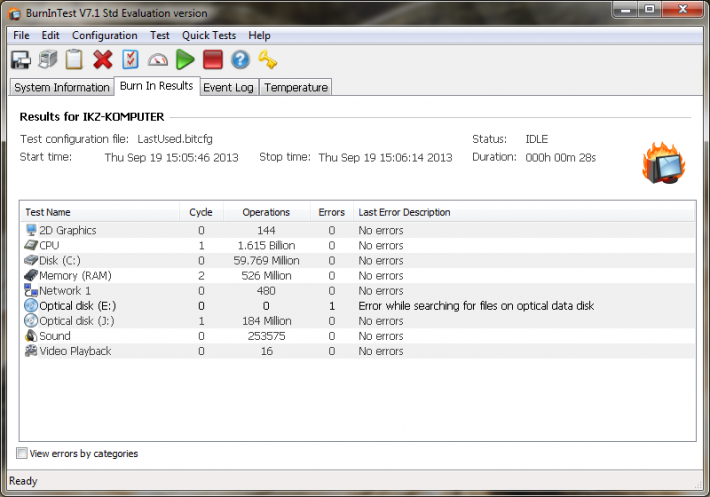Click the Optical disk (E:) error count '1'
The width and height of the screenshot is (710, 497).
[332, 306]
